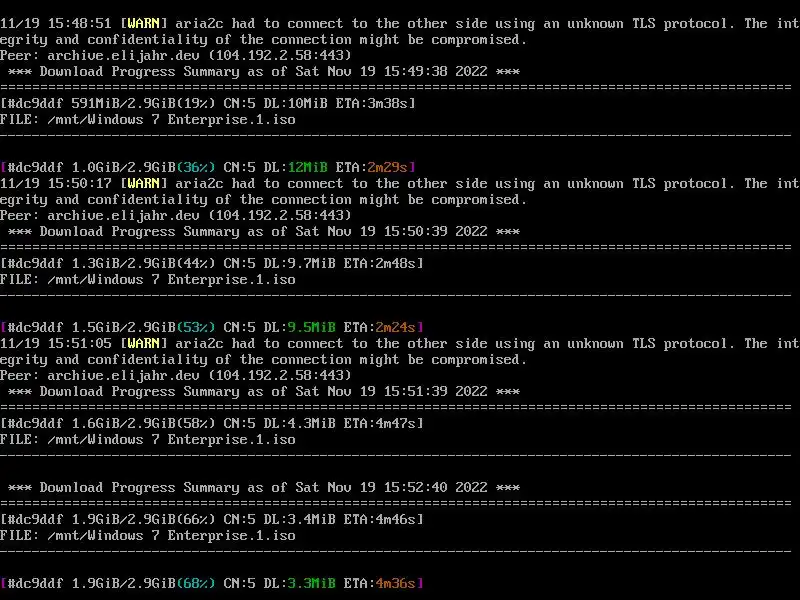Screen dimensions: 800x600
Task: Select the green DL:12MiB speed
Action: (x=295, y=167)
